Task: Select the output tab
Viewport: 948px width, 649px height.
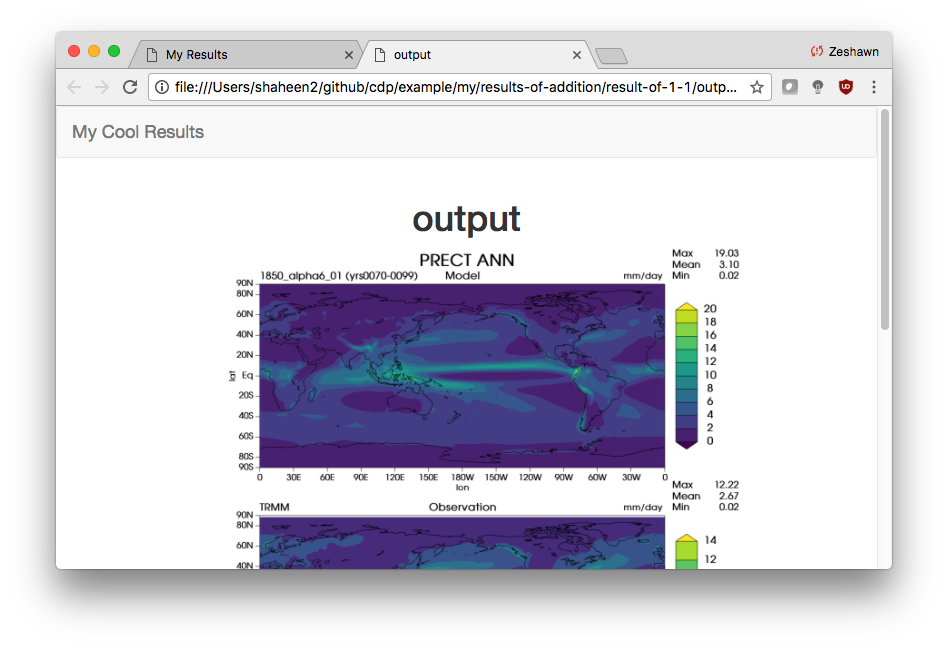Action: (x=470, y=55)
